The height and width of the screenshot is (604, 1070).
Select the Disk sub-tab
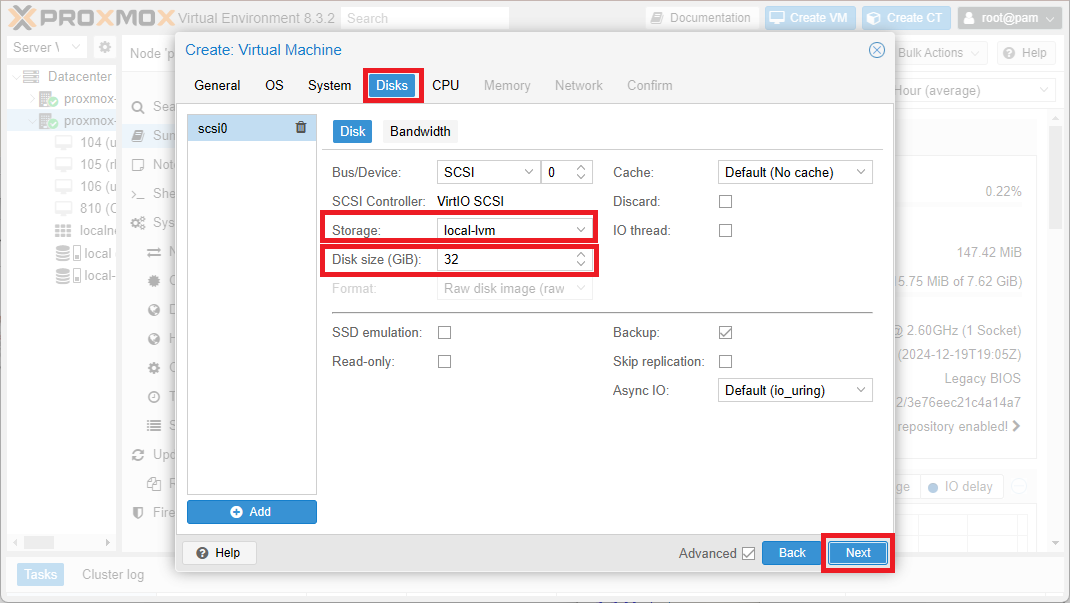click(353, 132)
